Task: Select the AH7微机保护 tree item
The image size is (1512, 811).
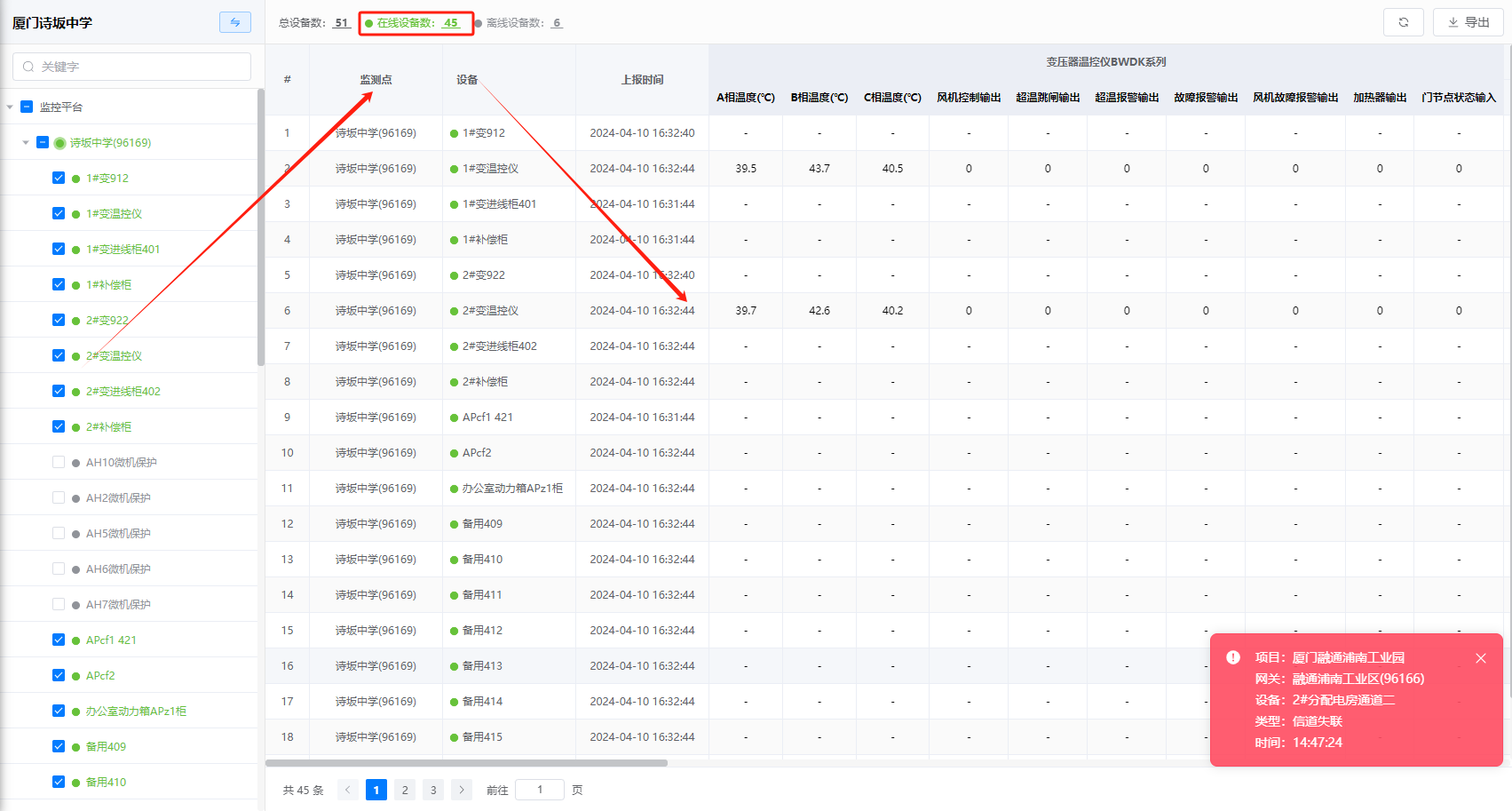Action: [118, 604]
